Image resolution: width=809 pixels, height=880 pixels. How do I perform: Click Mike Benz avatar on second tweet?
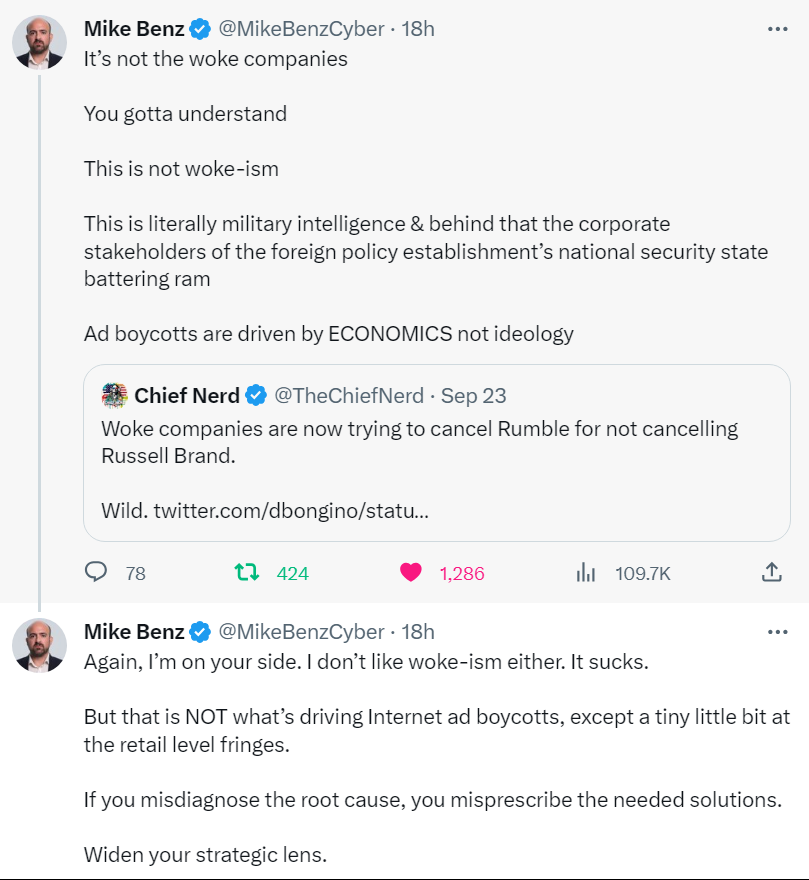(x=39, y=645)
